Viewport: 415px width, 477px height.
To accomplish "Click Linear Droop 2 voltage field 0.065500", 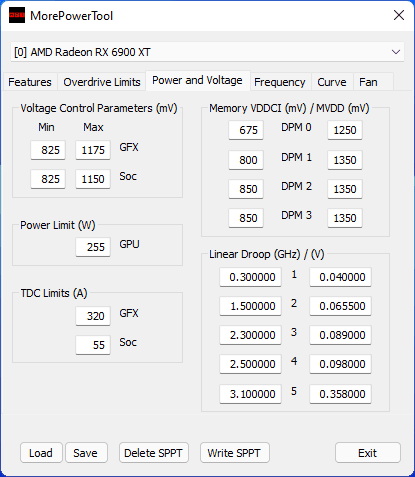I will (340, 306).
